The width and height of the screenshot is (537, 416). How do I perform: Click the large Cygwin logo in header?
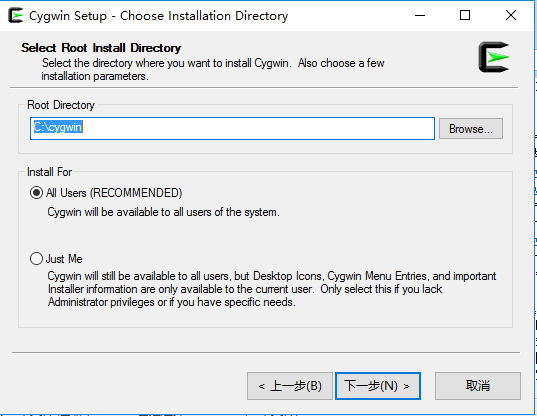point(494,57)
